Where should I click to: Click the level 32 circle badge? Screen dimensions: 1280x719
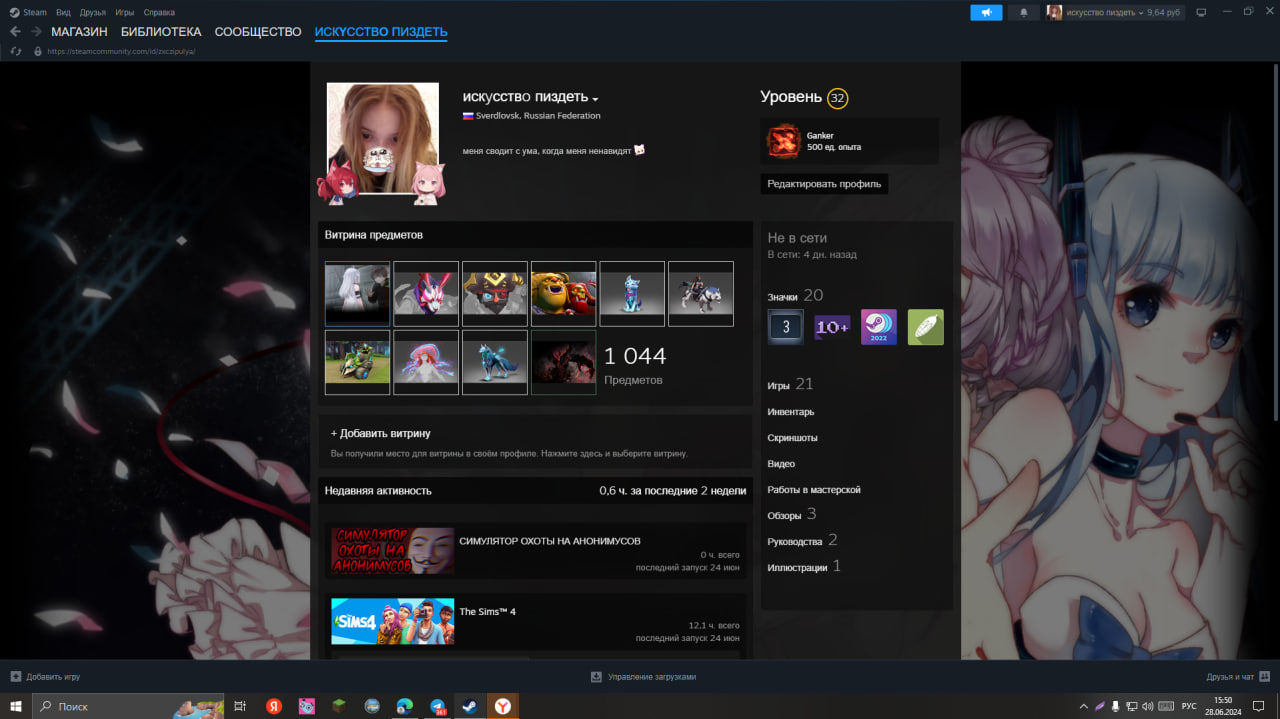[837, 98]
